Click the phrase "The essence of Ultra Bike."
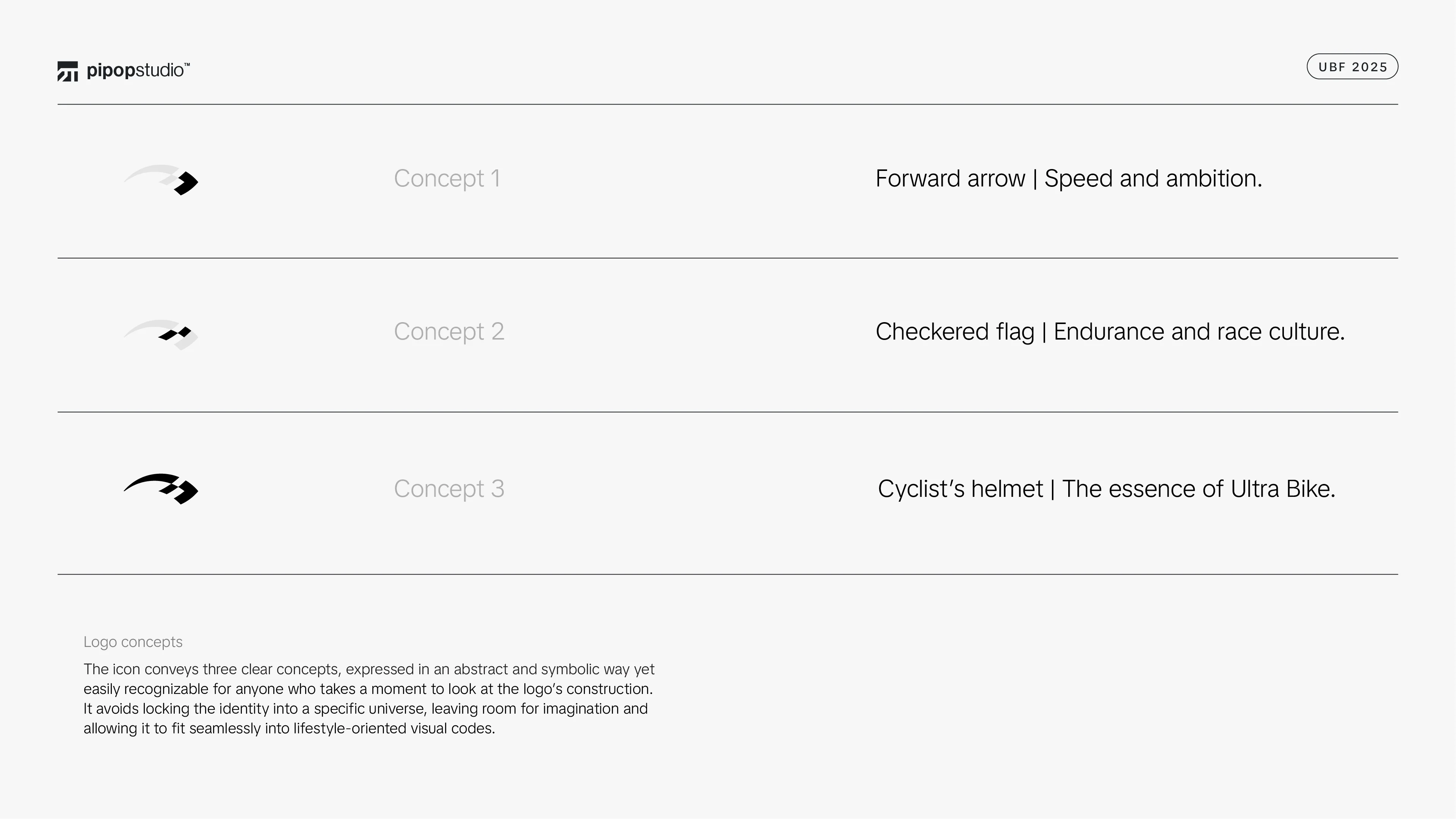This screenshot has height=819, width=1456. (1198, 489)
